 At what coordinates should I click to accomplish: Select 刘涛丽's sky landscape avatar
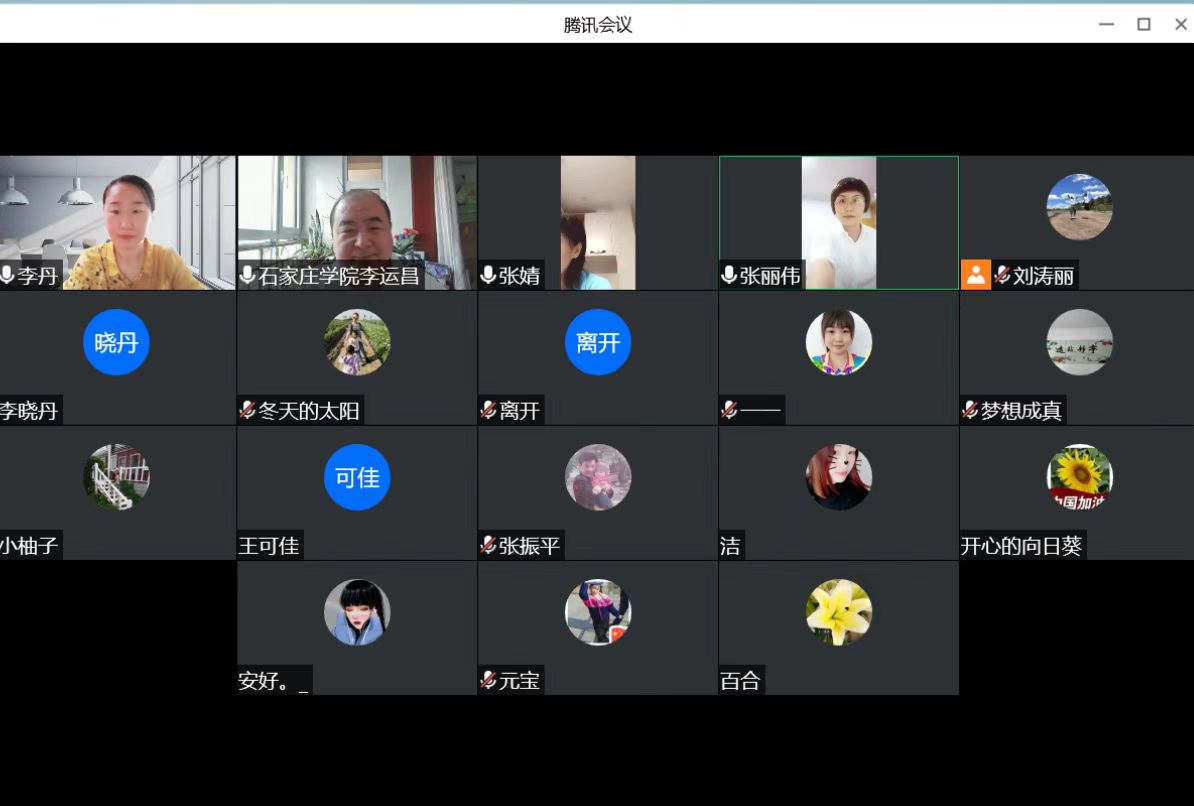(x=1080, y=207)
